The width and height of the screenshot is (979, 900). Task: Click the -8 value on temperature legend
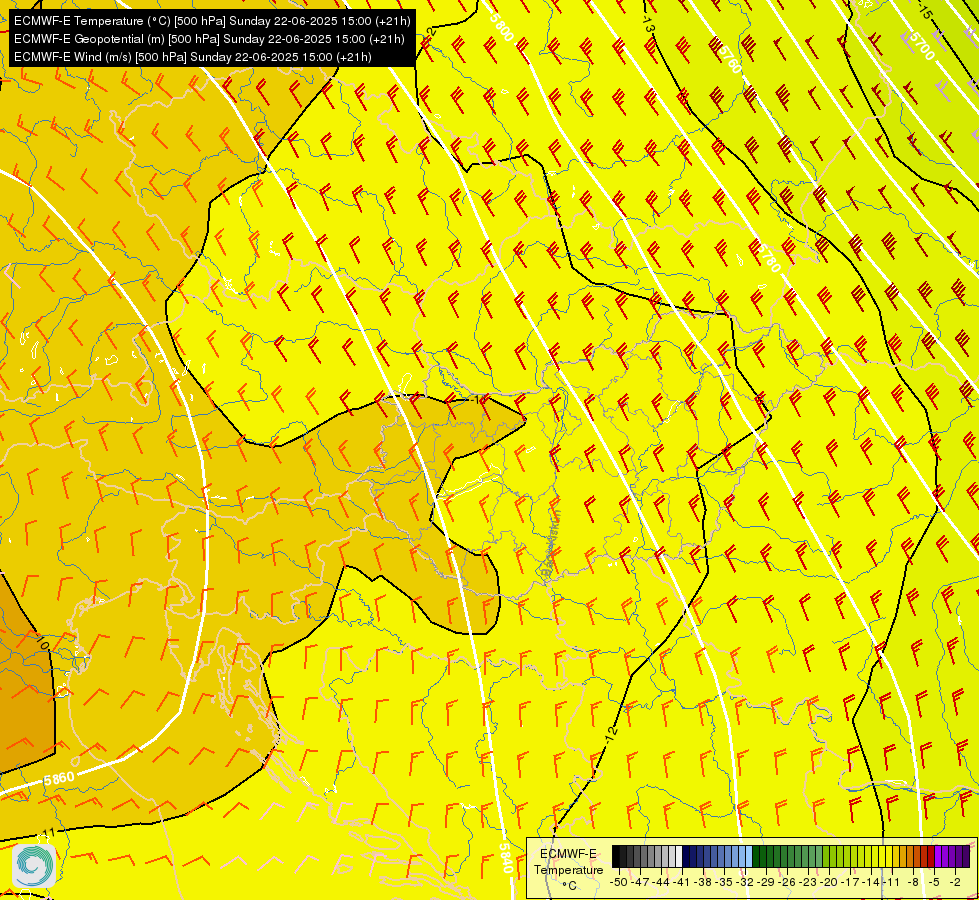[913, 882]
